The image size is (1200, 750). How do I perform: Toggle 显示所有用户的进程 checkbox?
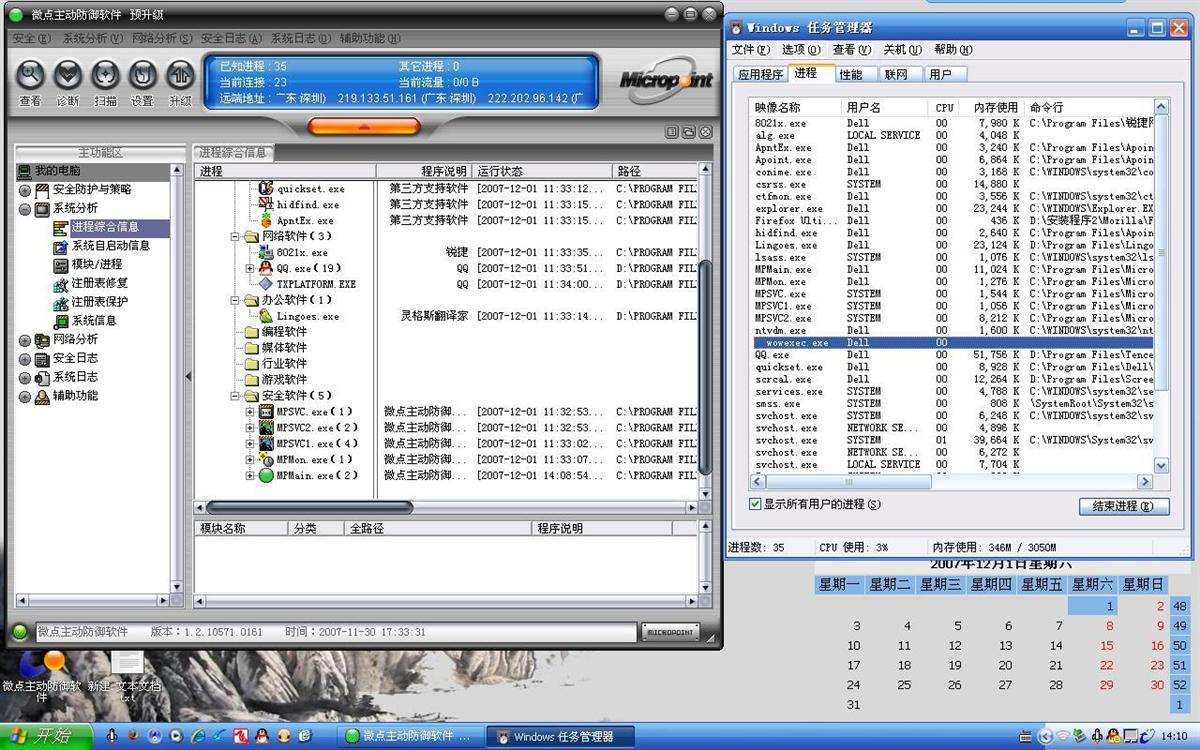[755, 505]
